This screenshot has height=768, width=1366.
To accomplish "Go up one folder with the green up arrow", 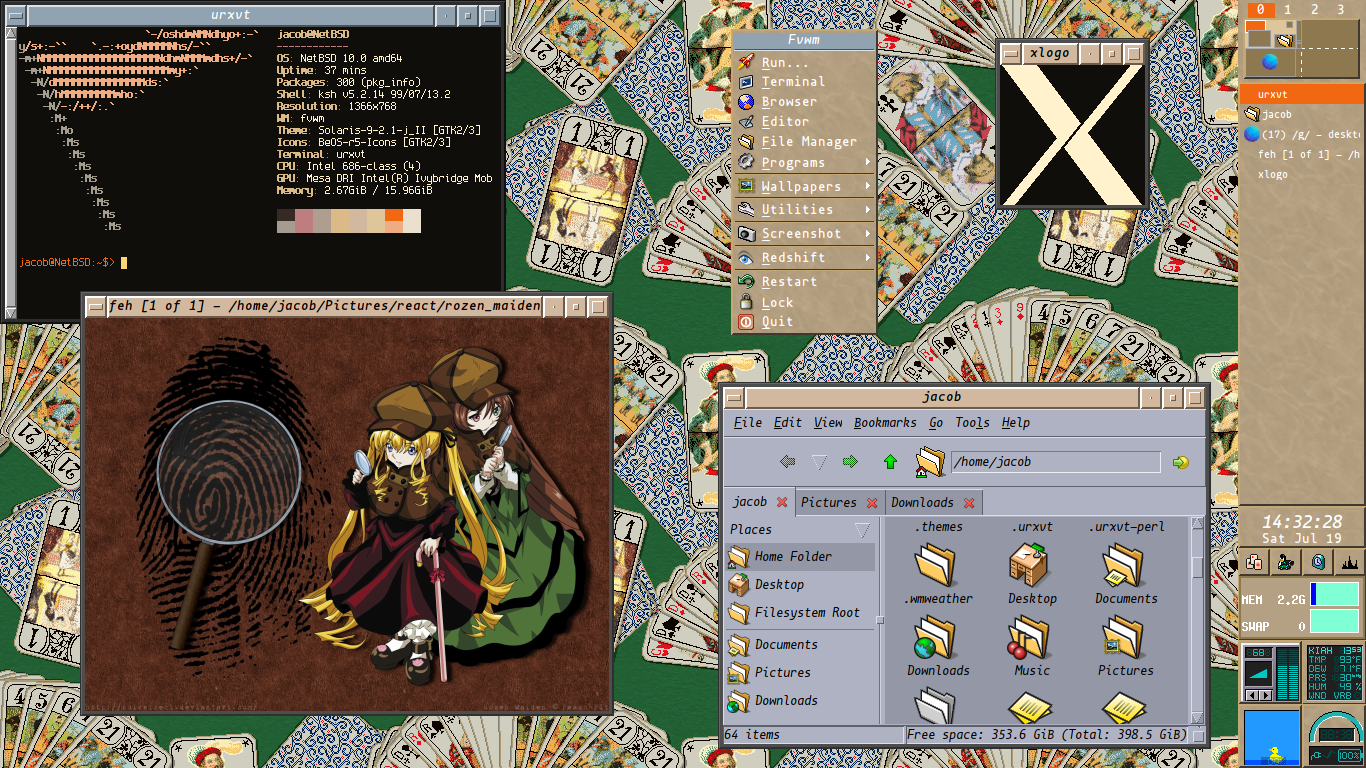I will [x=890, y=462].
